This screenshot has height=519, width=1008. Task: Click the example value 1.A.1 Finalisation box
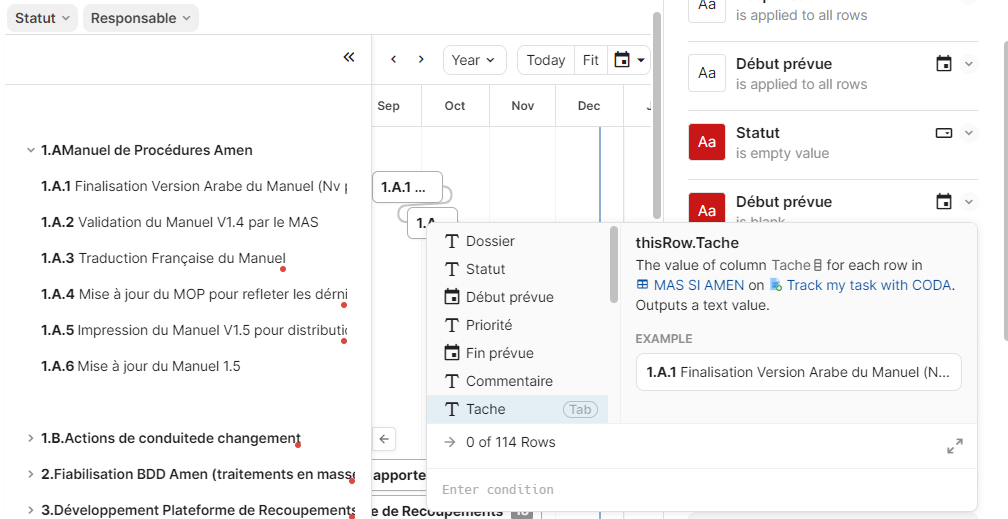(x=798, y=372)
